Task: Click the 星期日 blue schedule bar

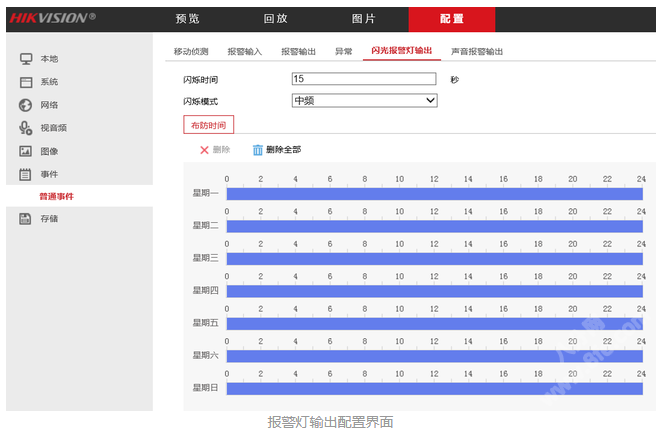Action: click(434, 388)
